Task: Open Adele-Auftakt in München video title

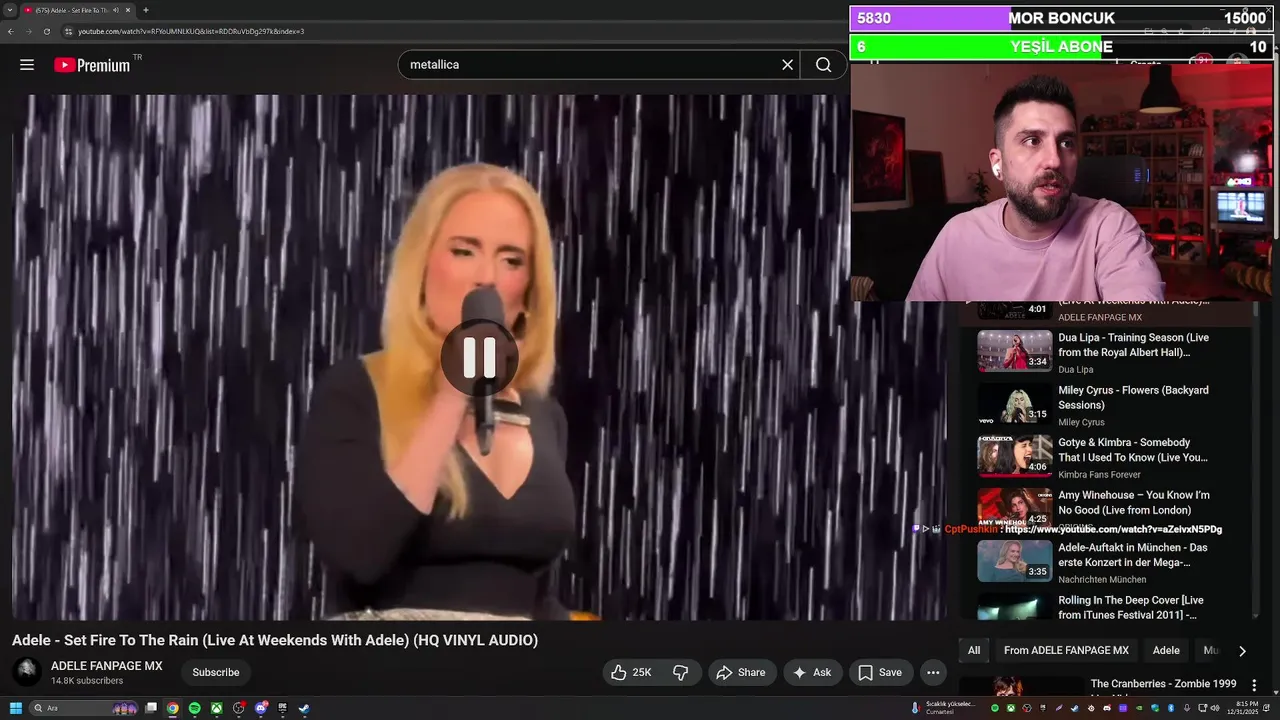Action: pos(1133,555)
